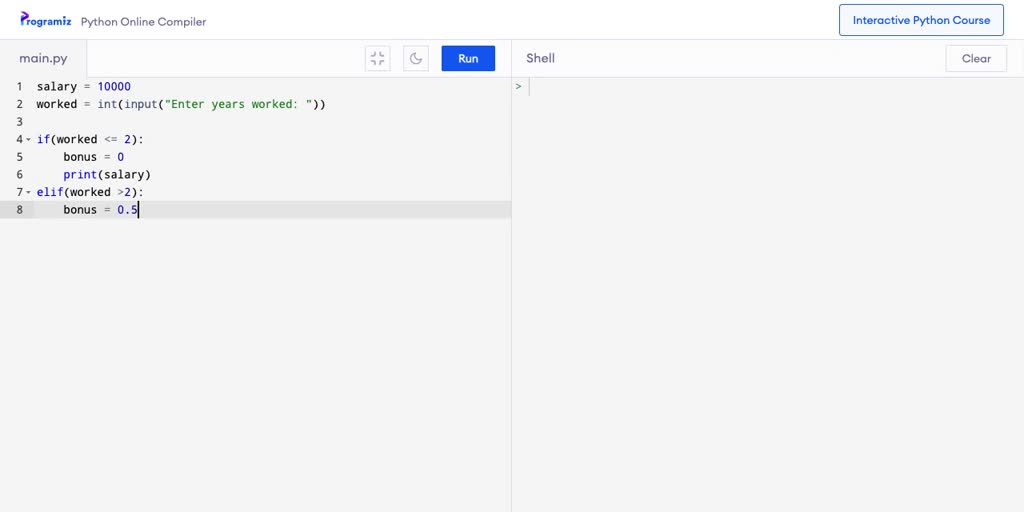Open the Interactive Python Course link
1024x512 pixels.
[x=921, y=20]
